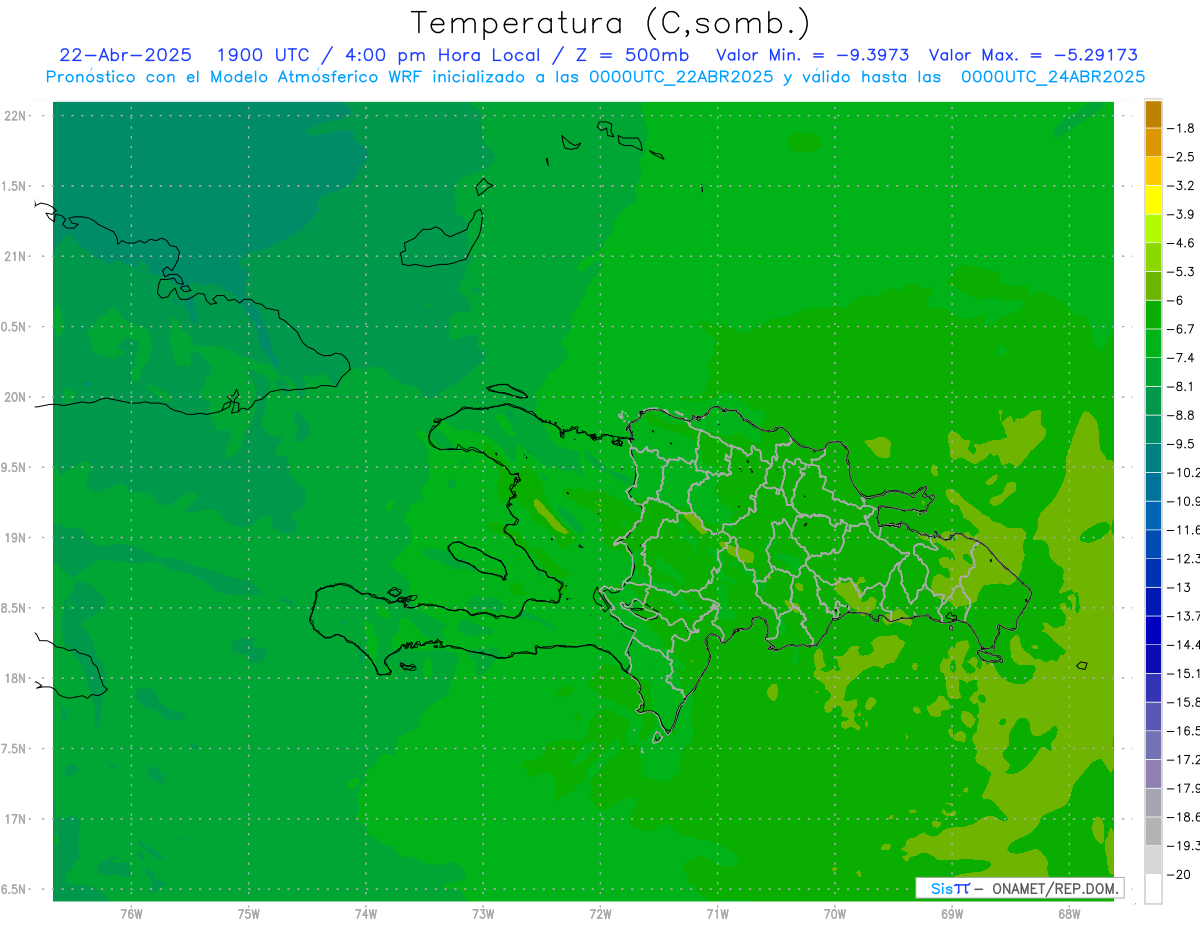Click the '71W' longitude label
The width and height of the screenshot is (1200, 927).
(x=717, y=913)
